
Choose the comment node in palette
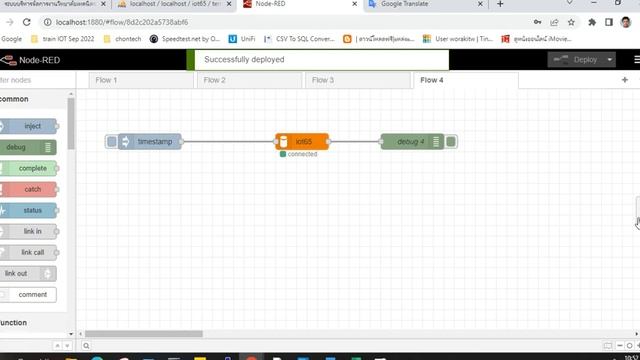28,295
